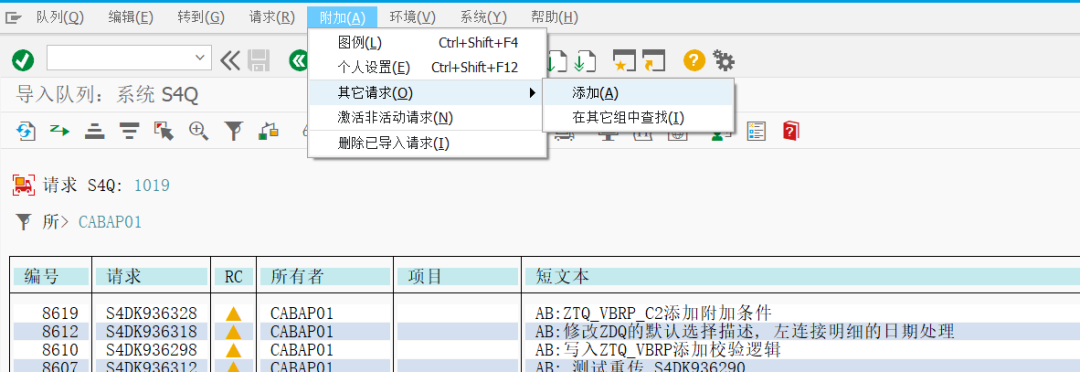Click the red truck request icon
Viewport: 1080px width, 372px height.
pyautogui.click(x=23, y=185)
